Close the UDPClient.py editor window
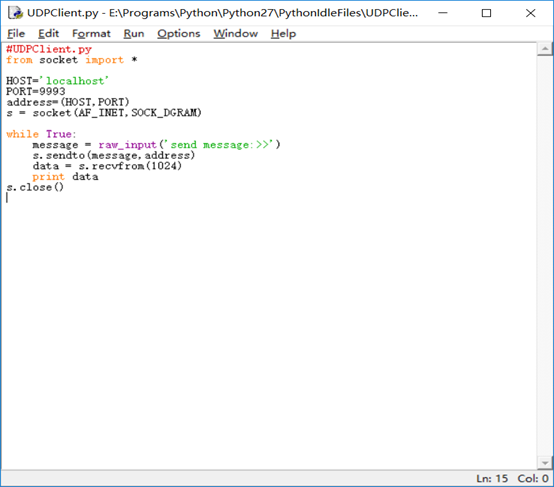The image size is (554, 487). pos(530,13)
